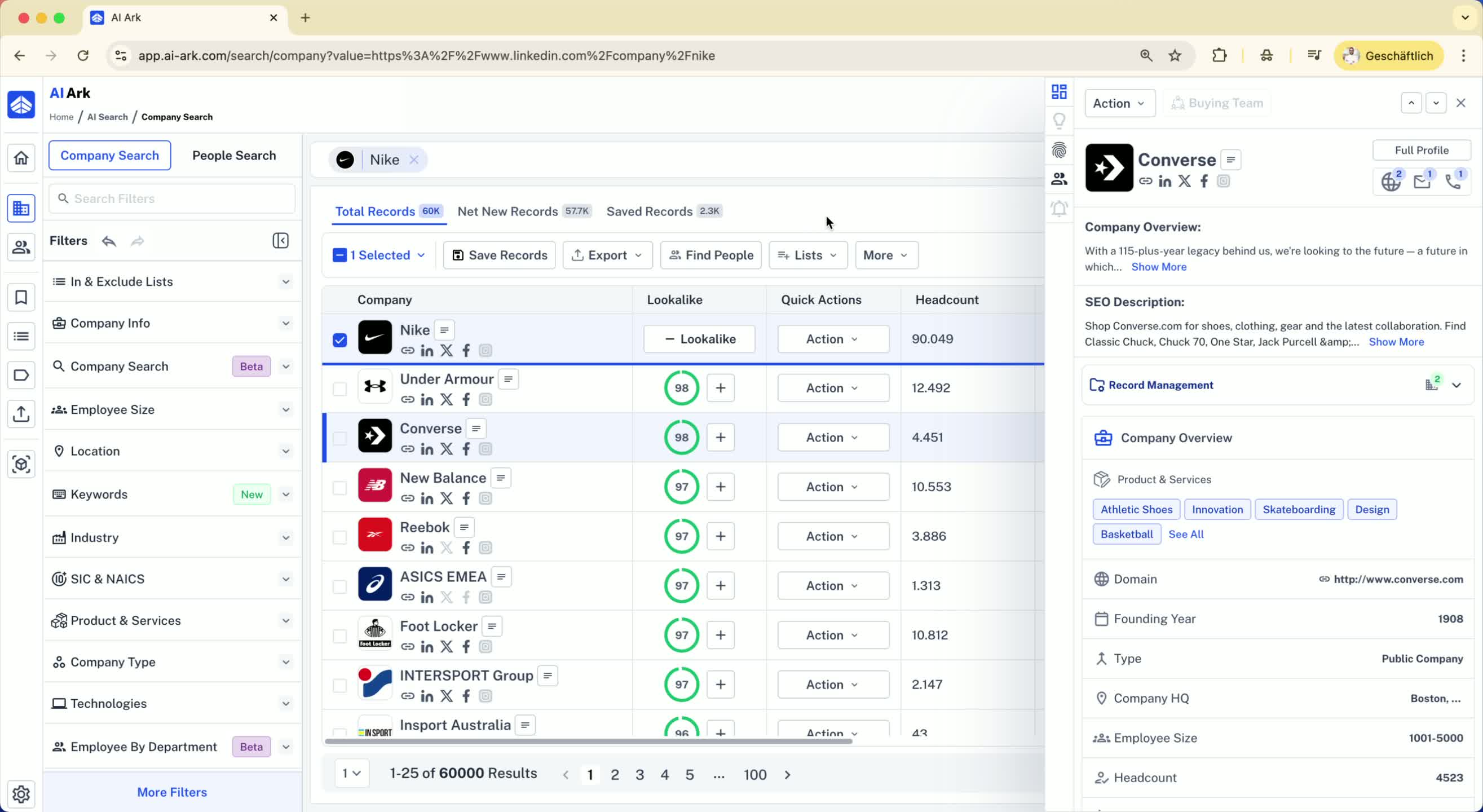Click the phone icon in Converse profile
Screen dimensions: 1483x812
pyautogui.click(x=1453, y=182)
